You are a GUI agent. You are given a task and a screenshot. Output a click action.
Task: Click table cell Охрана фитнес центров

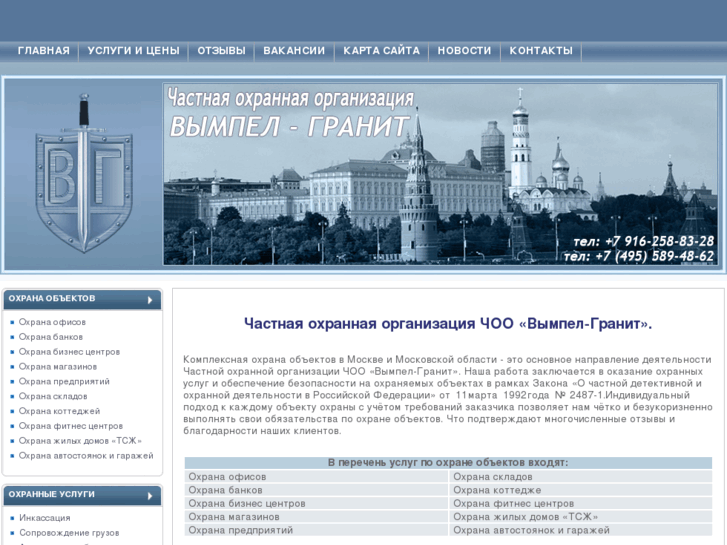click(x=580, y=503)
